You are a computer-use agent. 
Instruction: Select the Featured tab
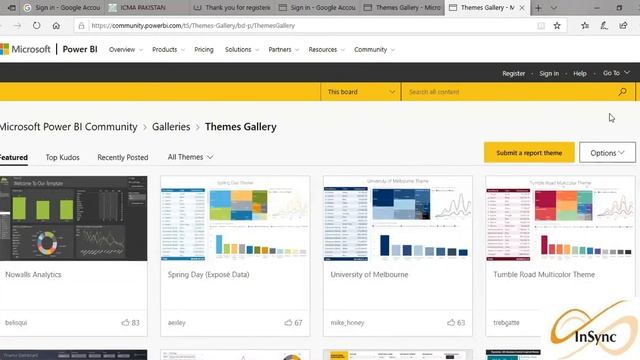[x=13, y=158]
